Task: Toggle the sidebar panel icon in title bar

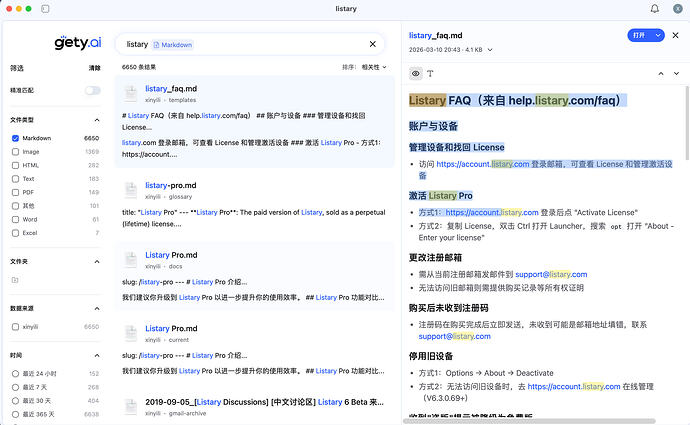Action: [x=45, y=9]
